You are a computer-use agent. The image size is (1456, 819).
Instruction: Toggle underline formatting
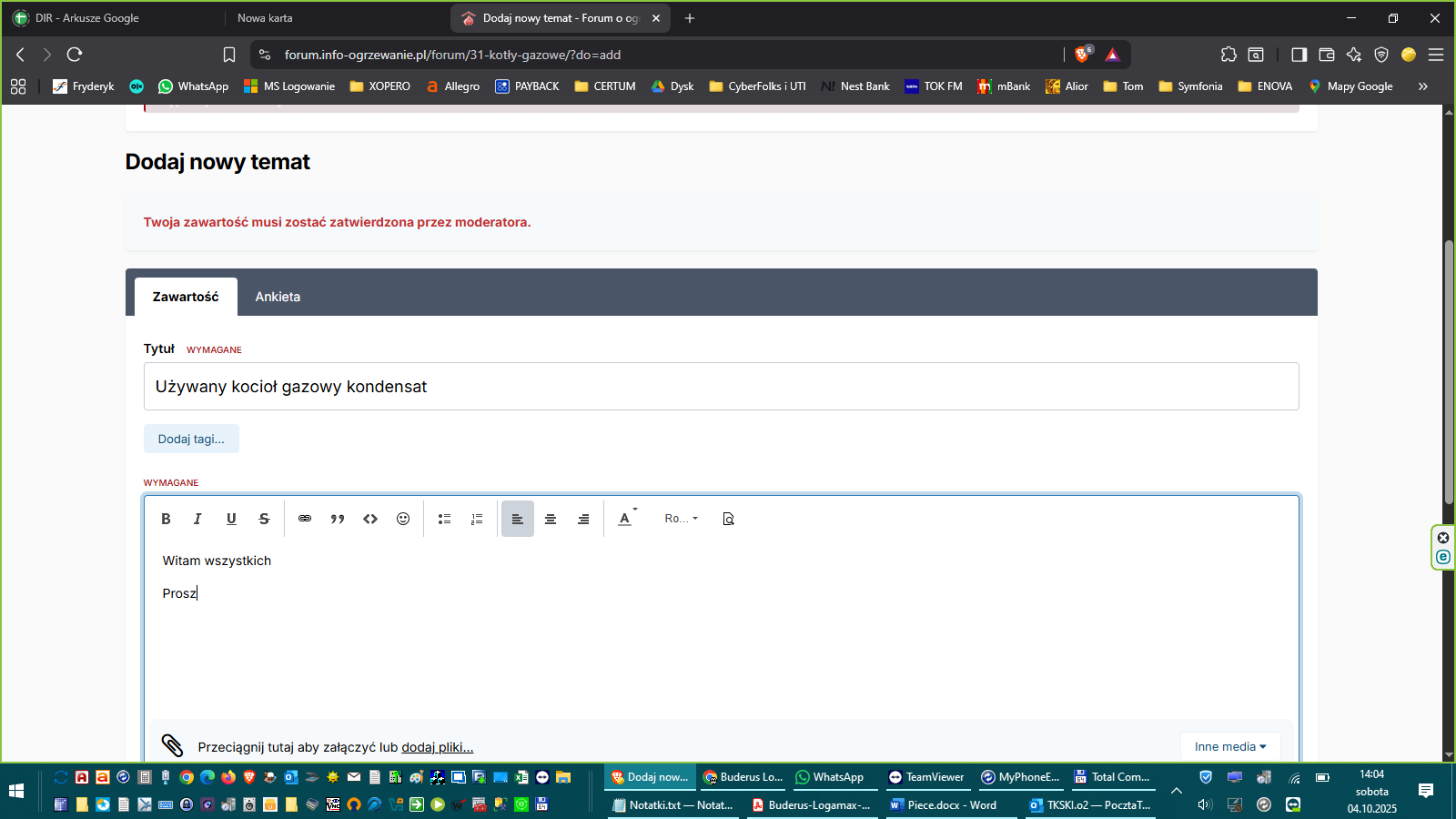[231, 519]
